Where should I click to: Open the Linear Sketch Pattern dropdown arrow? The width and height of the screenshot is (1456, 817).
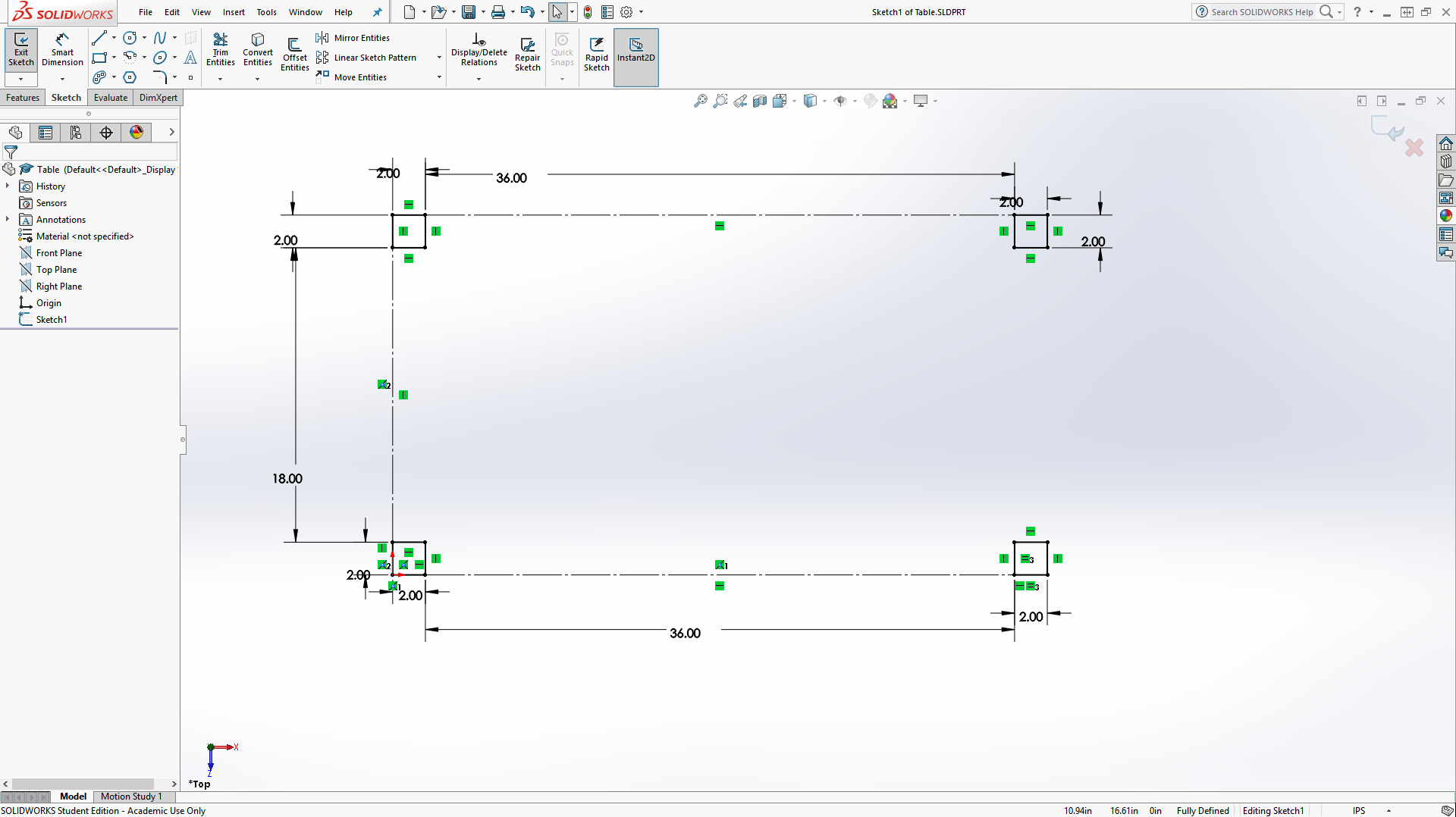coord(439,58)
